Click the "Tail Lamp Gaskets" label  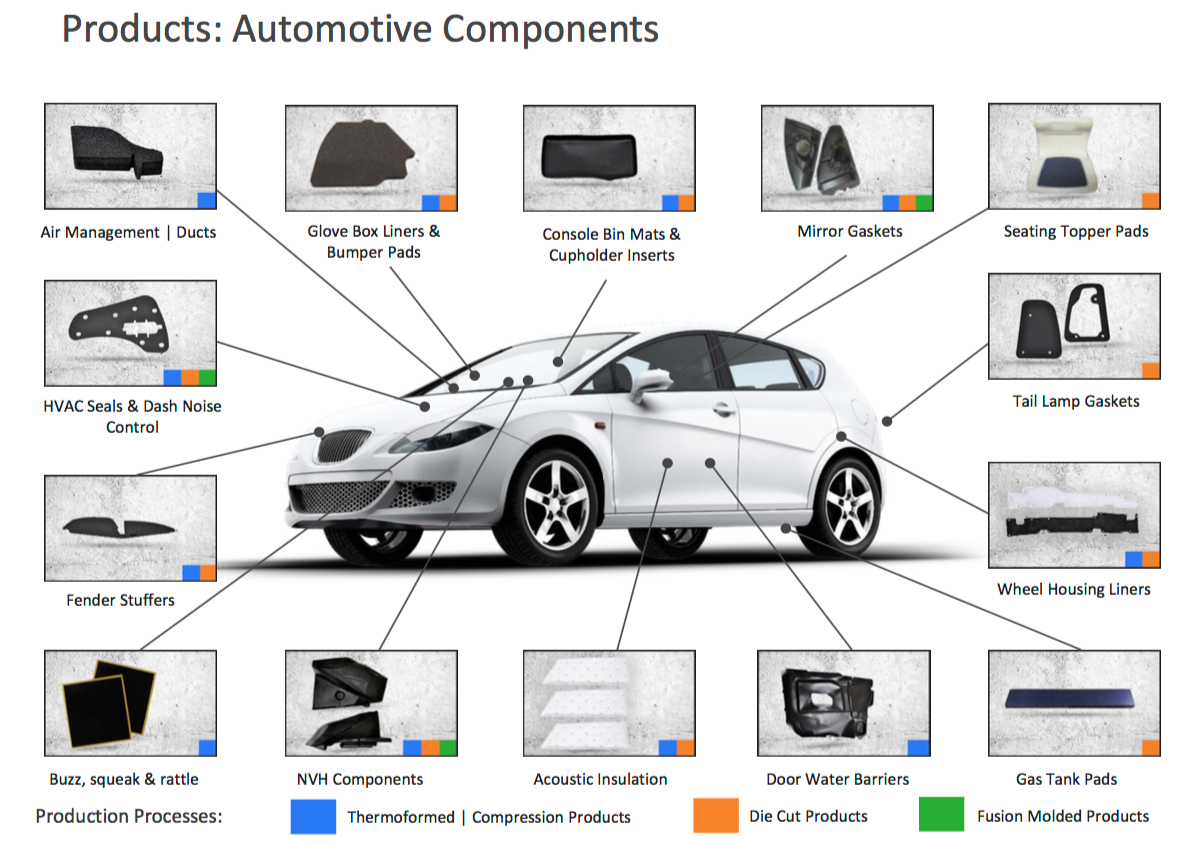1076,401
